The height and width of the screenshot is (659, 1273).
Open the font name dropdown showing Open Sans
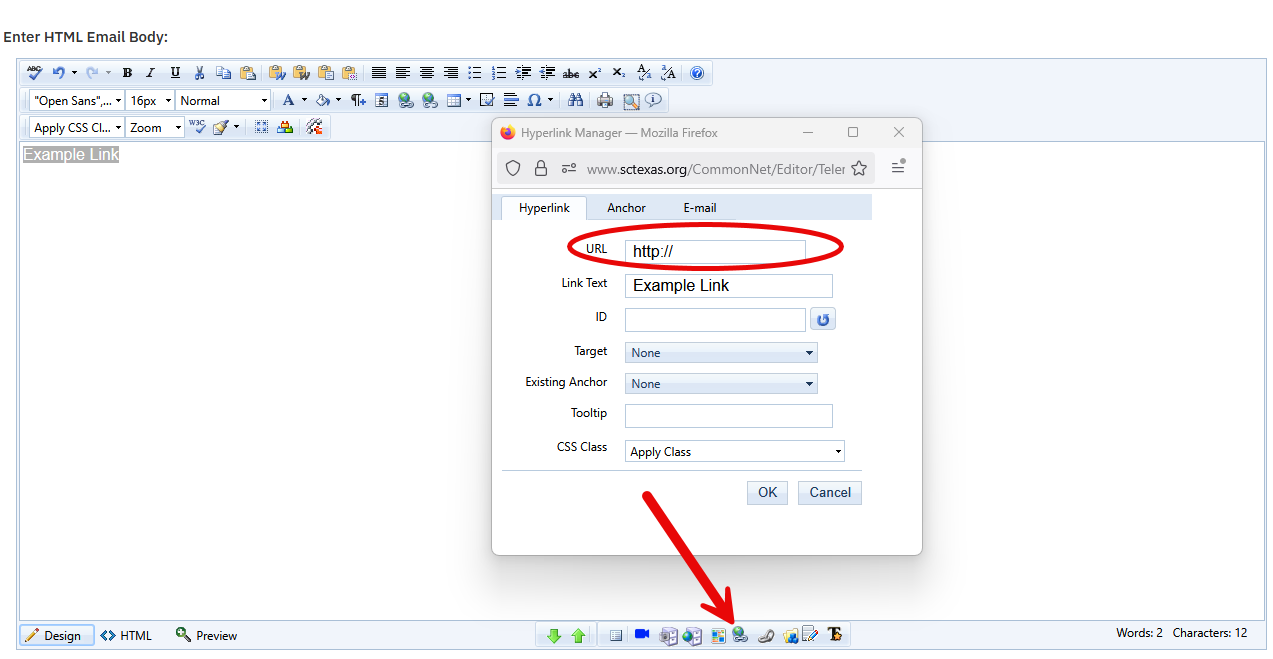[x=77, y=100]
